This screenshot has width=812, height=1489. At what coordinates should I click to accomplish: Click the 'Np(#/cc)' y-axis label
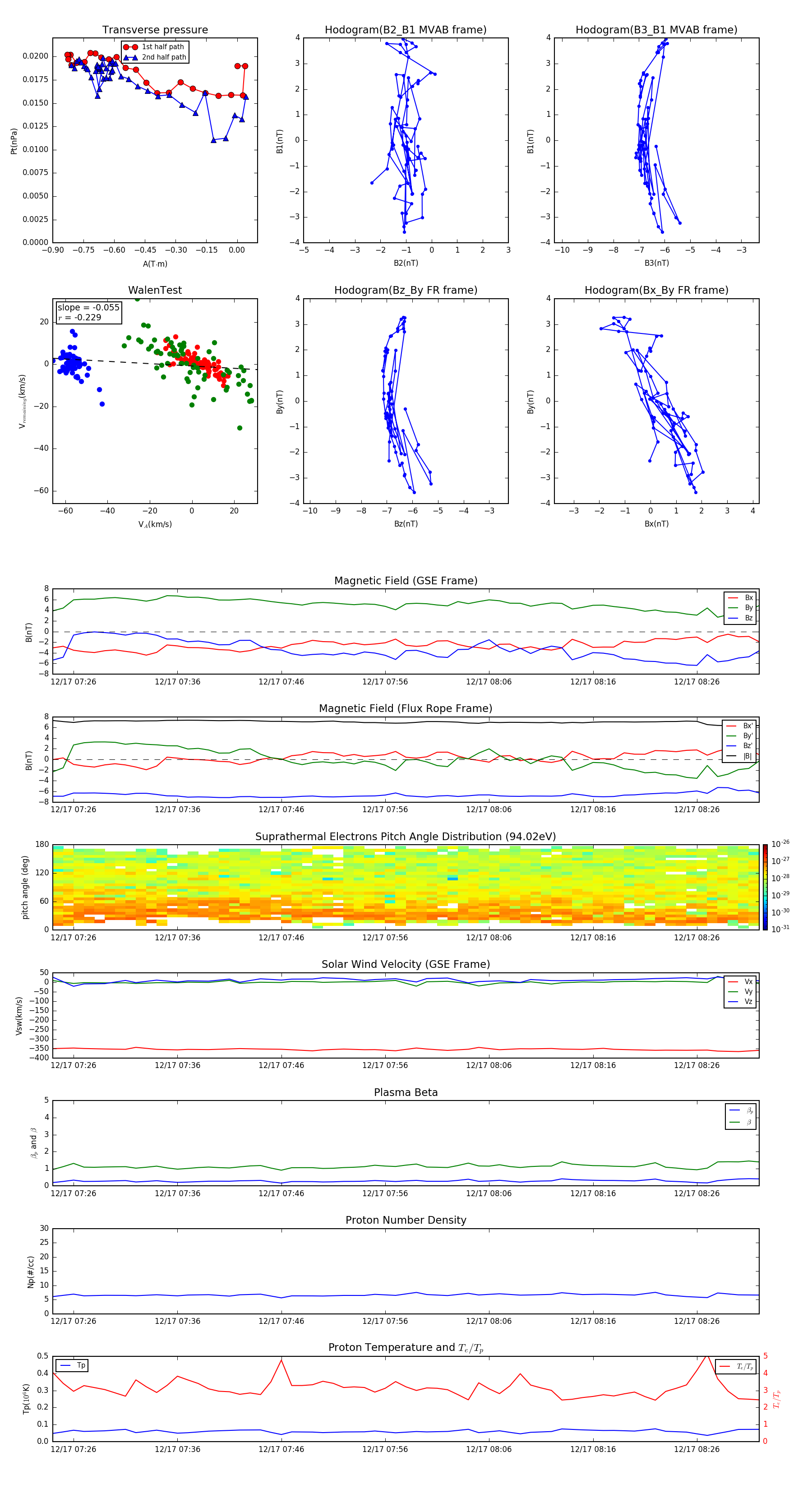(31, 1272)
